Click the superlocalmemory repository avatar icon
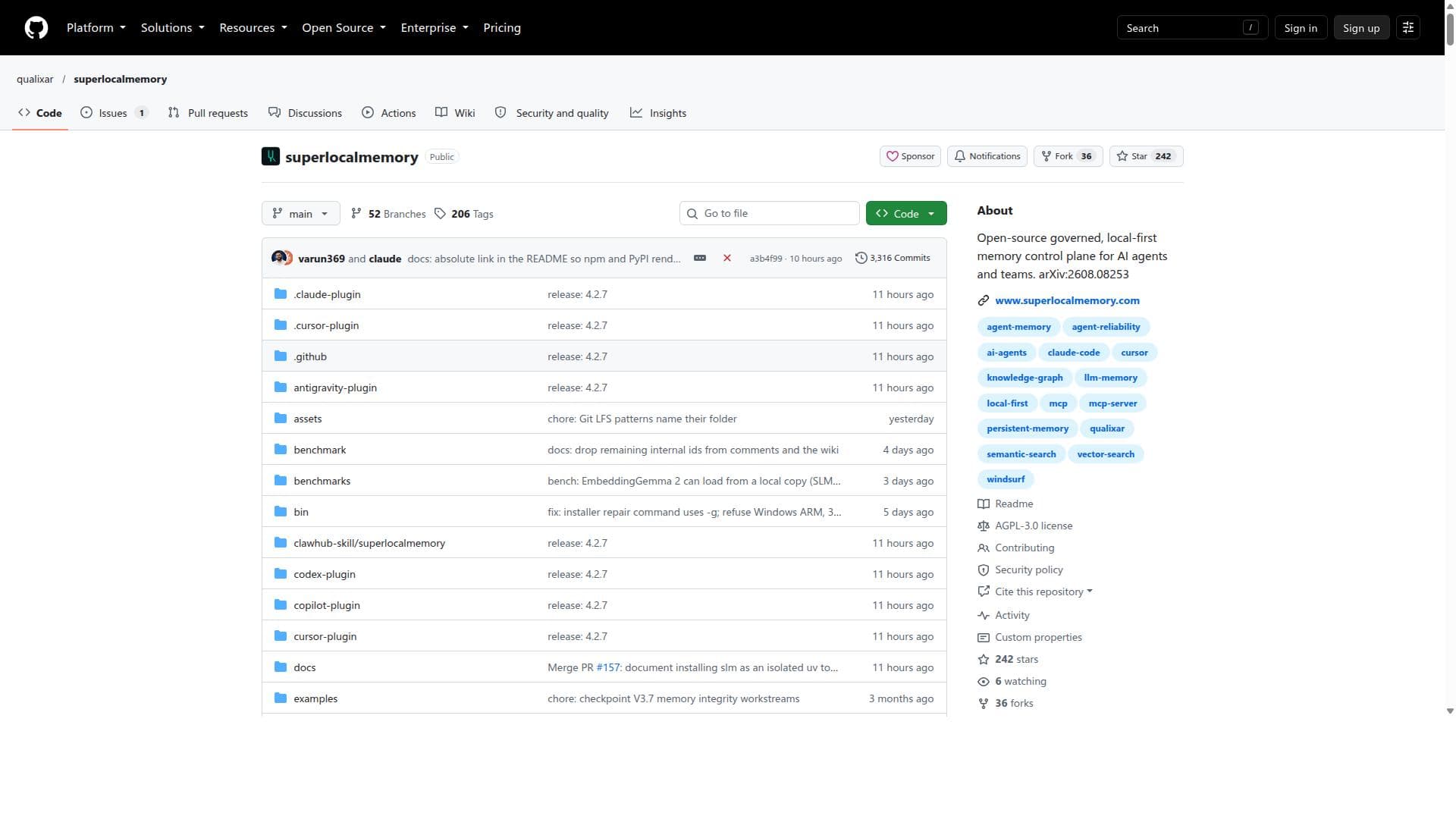Image resolution: width=1456 pixels, height=819 pixels. (x=271, y=157)
